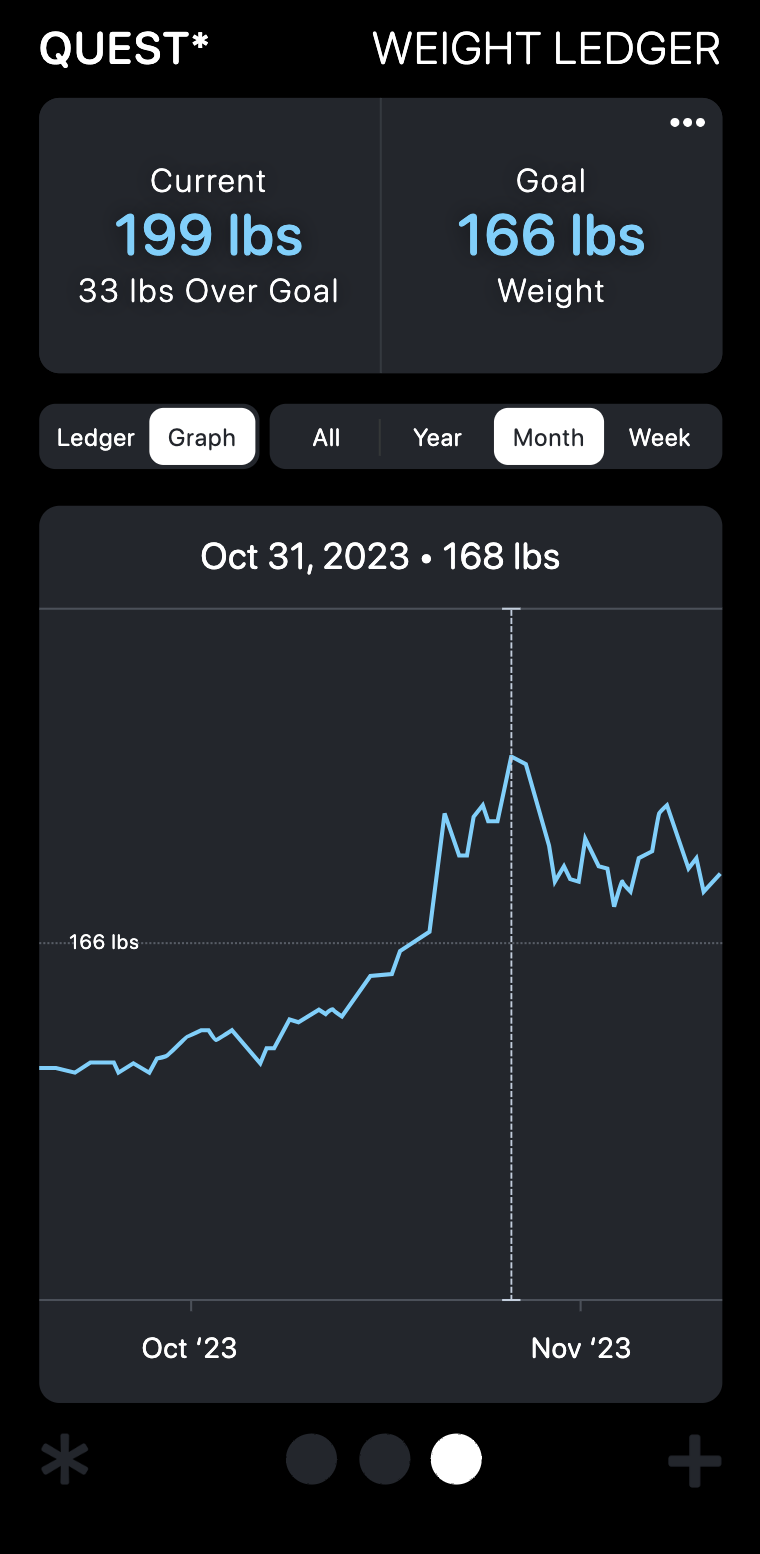This screenshot has height=1554, width=760.
Task: Tap the Goal 166 lbs panel
Action: [x=551, y=236]
